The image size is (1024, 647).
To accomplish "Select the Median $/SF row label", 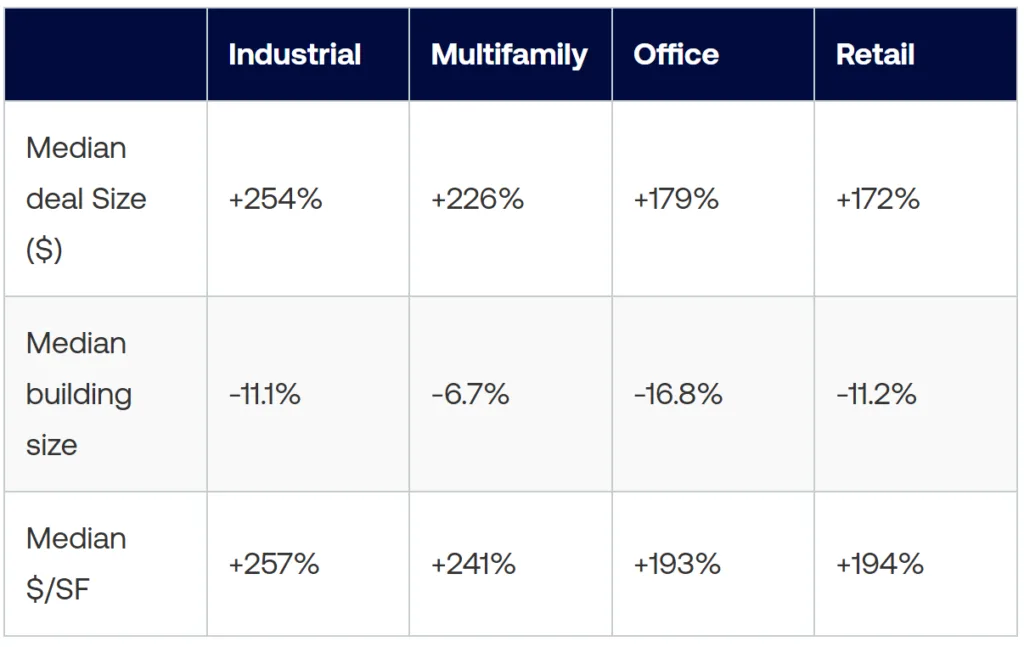I will coord(76,564).
